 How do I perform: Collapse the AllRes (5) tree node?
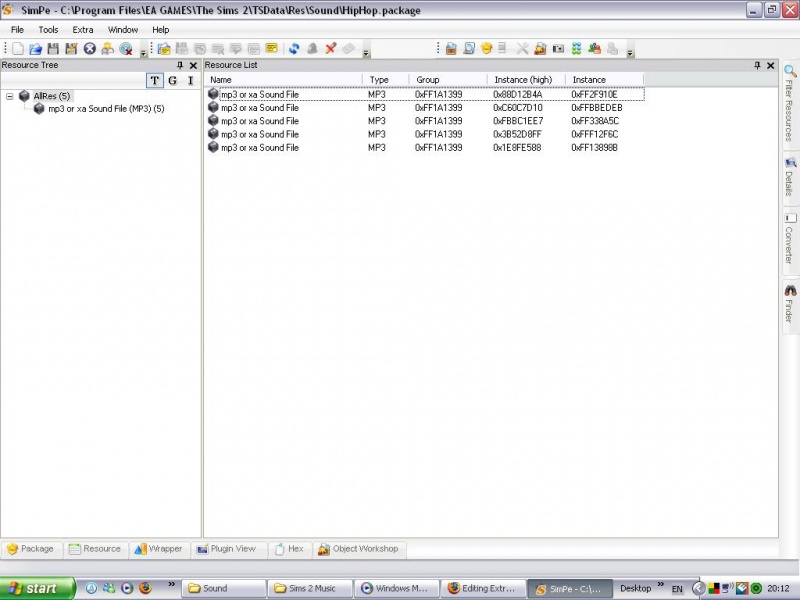10,96
